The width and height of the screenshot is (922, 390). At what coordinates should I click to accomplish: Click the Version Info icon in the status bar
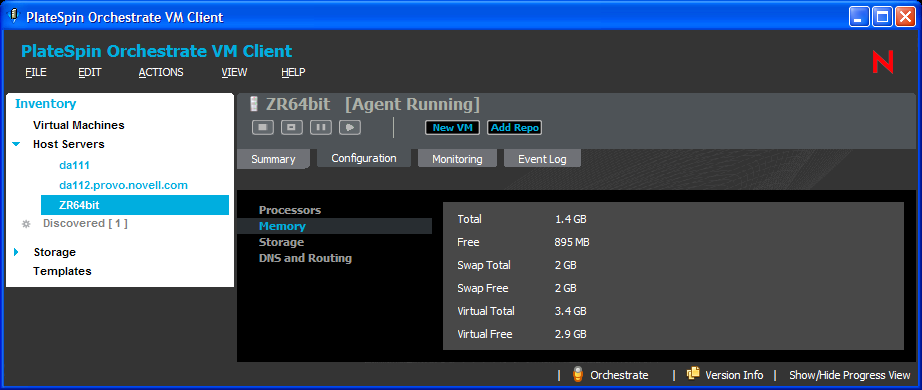tap(694, 374)
